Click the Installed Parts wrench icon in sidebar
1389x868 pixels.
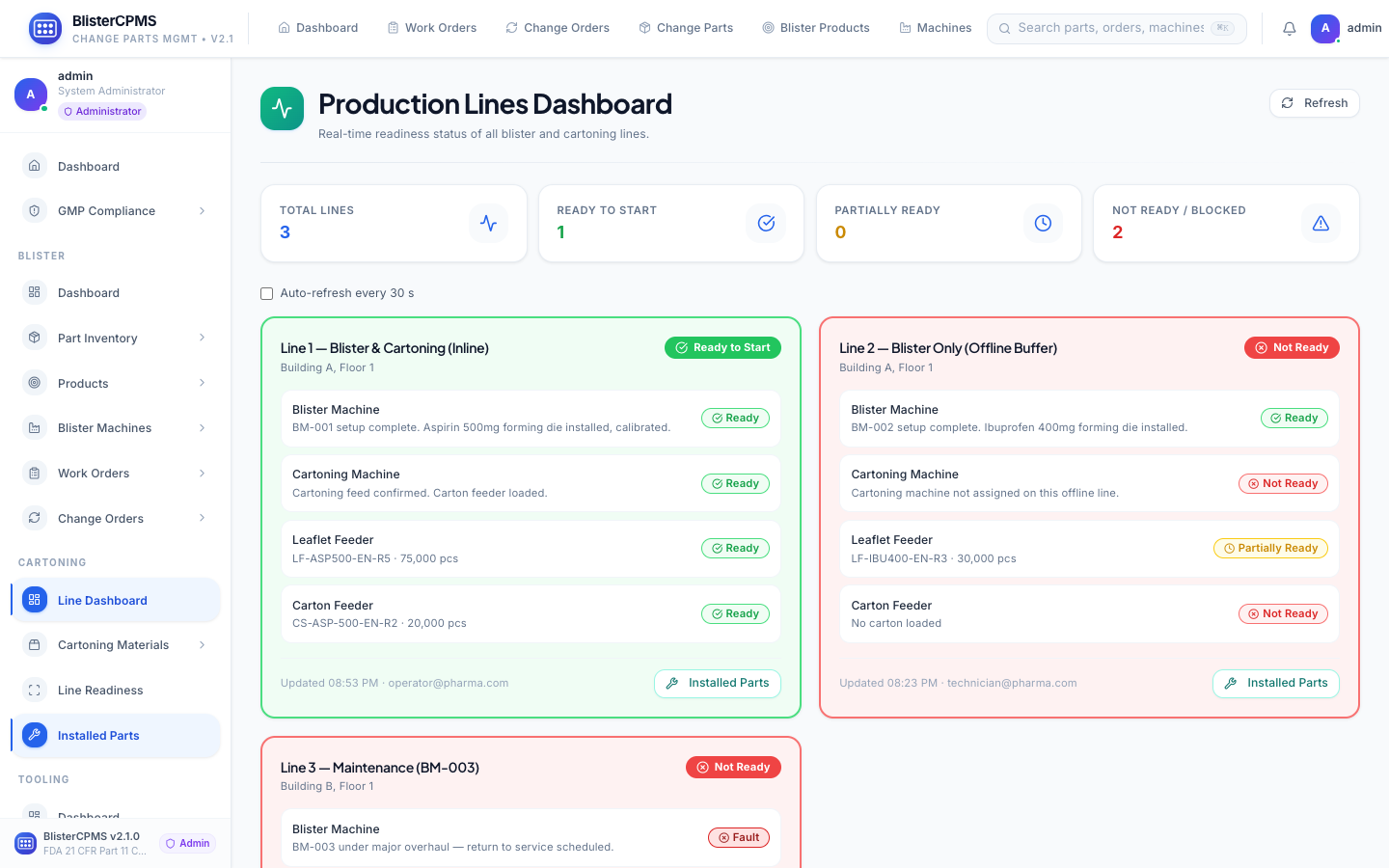[35, 735]
